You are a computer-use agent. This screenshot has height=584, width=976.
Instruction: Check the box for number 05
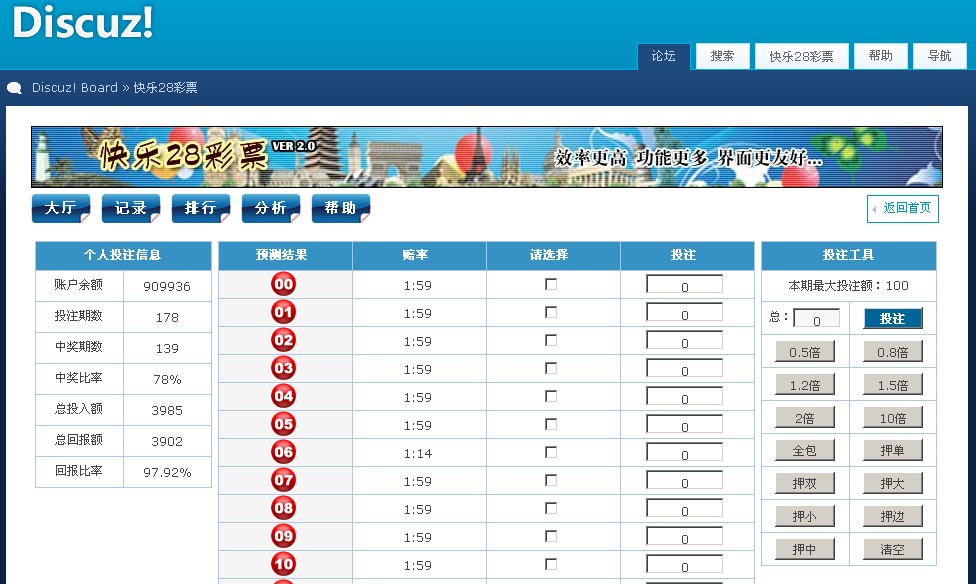tap(551, 424)
